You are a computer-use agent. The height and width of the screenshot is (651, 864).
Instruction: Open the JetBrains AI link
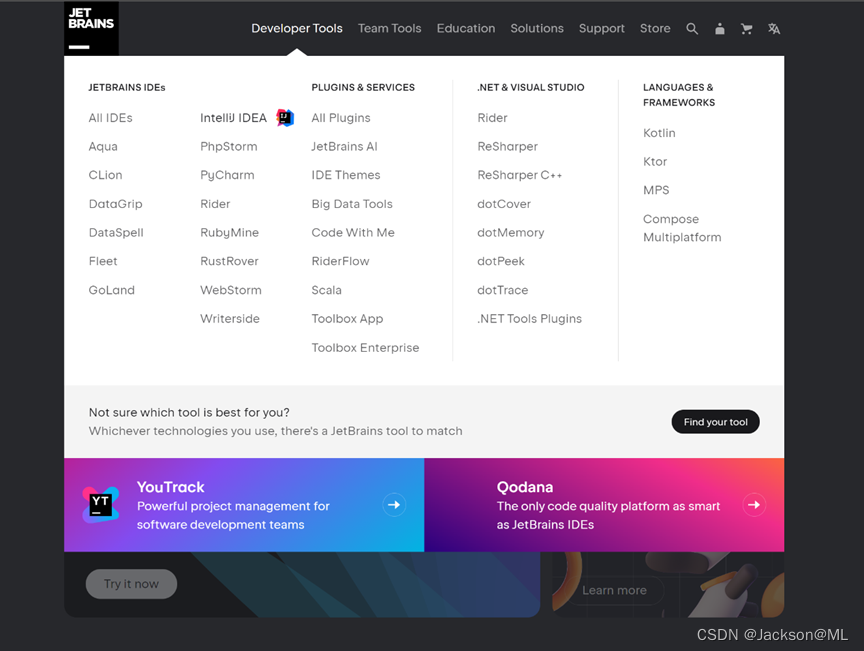(344, 147)
